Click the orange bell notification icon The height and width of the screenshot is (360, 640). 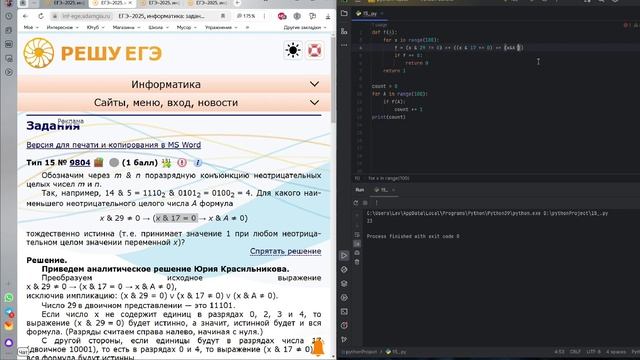[x=318, y=348]
